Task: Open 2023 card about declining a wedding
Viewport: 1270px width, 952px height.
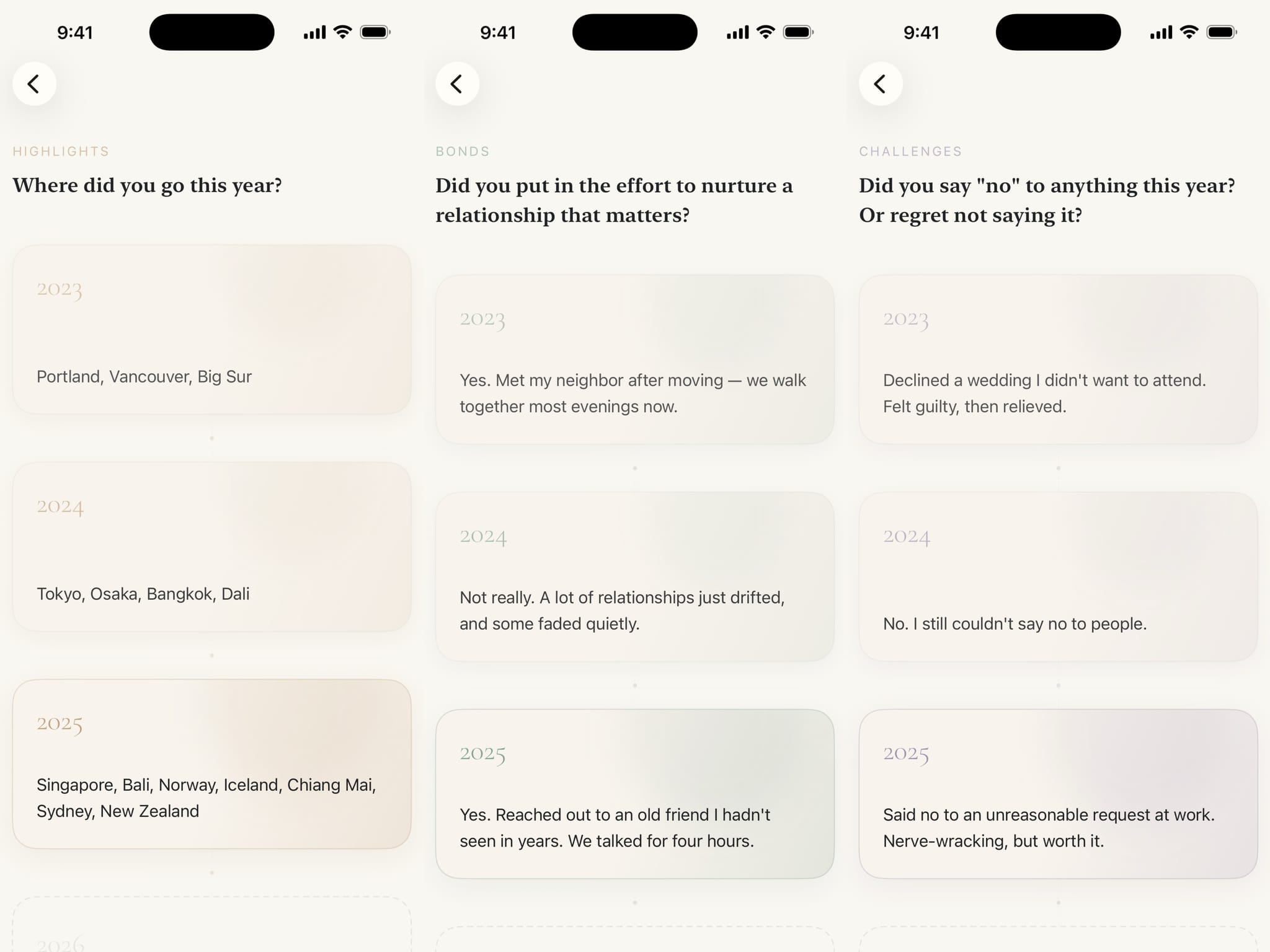Action: (x=1058, y=359)
